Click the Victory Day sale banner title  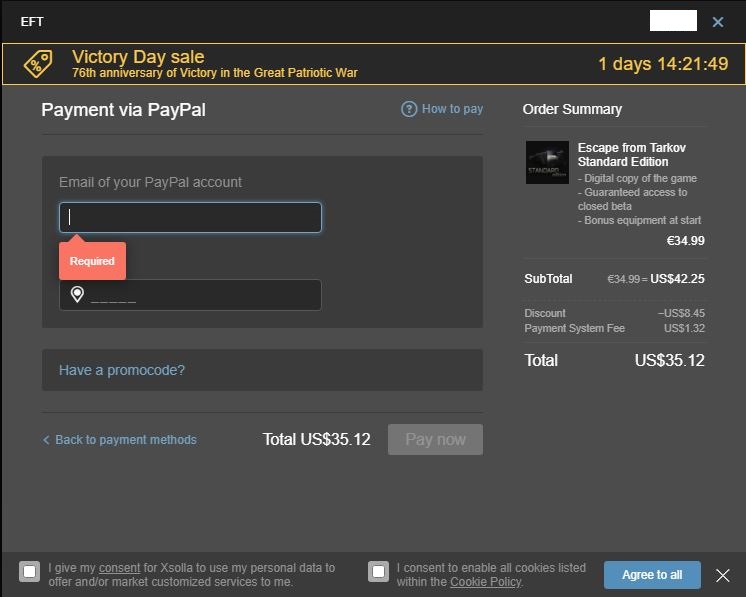click(138, 57)
